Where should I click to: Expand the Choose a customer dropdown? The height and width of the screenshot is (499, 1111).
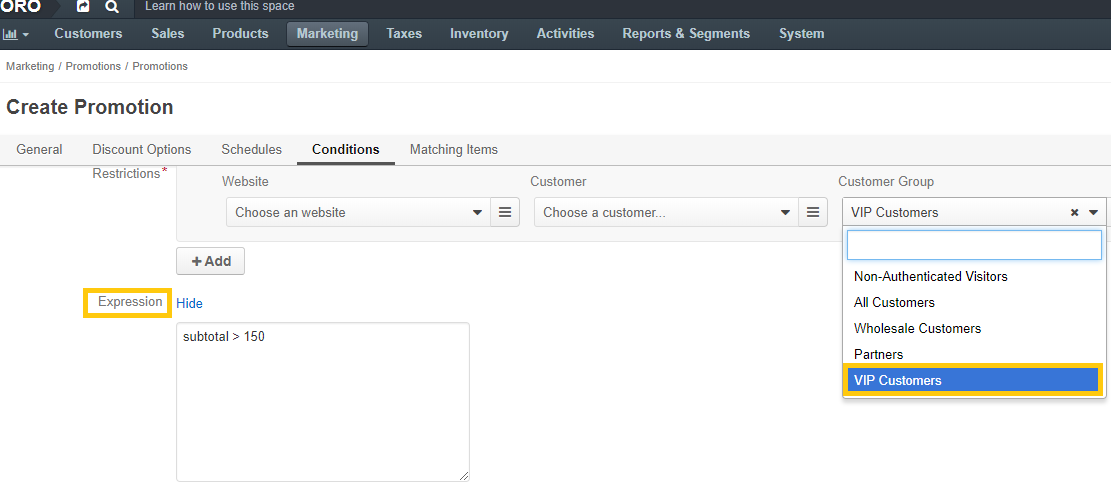click(x=667, y=213)
